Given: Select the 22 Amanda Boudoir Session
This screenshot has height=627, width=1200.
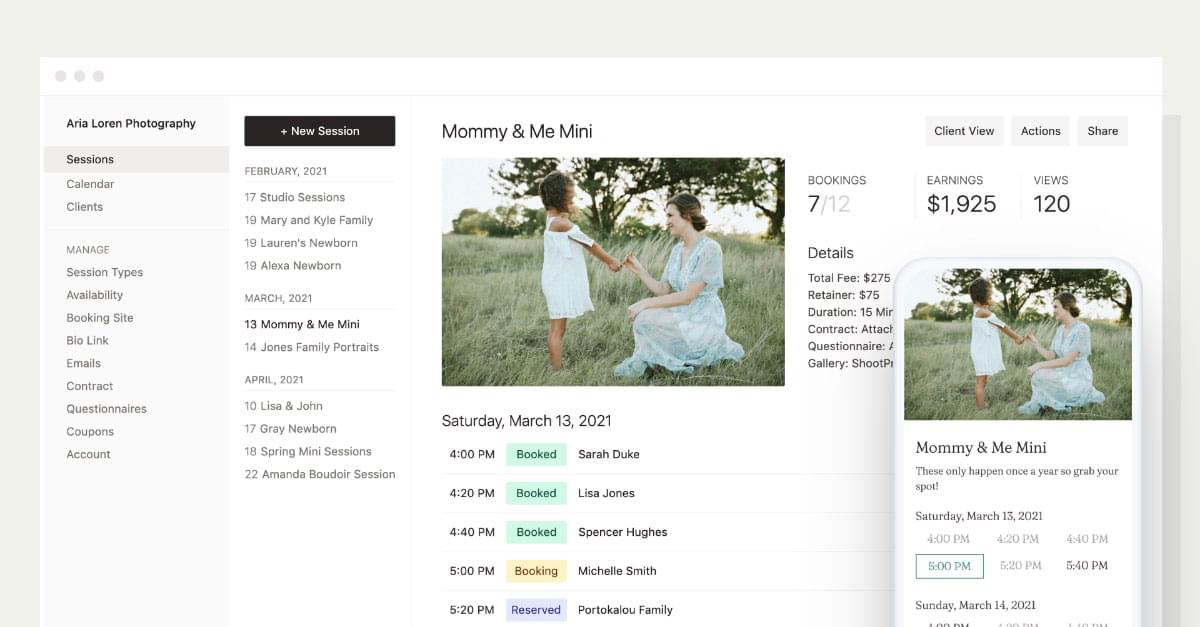Looking at the screenshot, I should (x=320, y=474).
